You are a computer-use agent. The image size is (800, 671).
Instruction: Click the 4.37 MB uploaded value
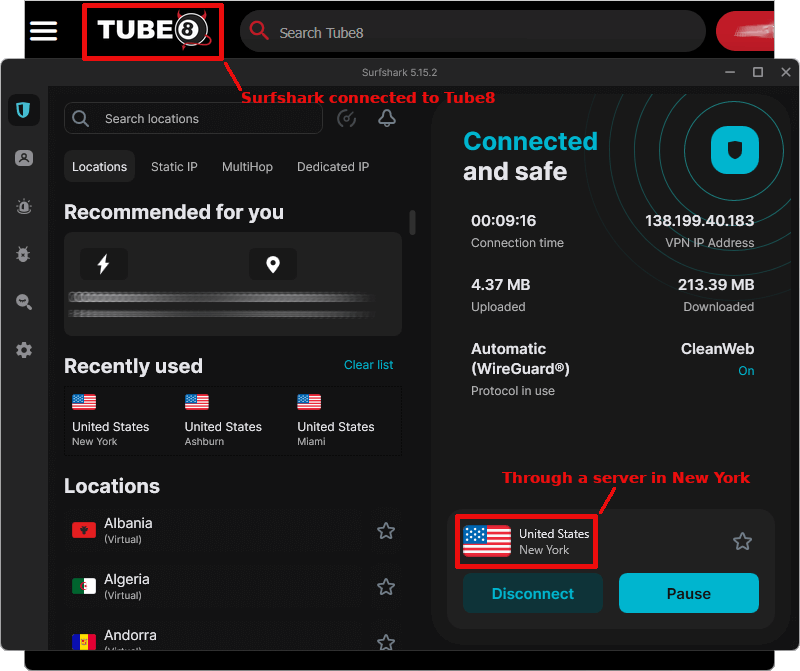coord(501,285)
